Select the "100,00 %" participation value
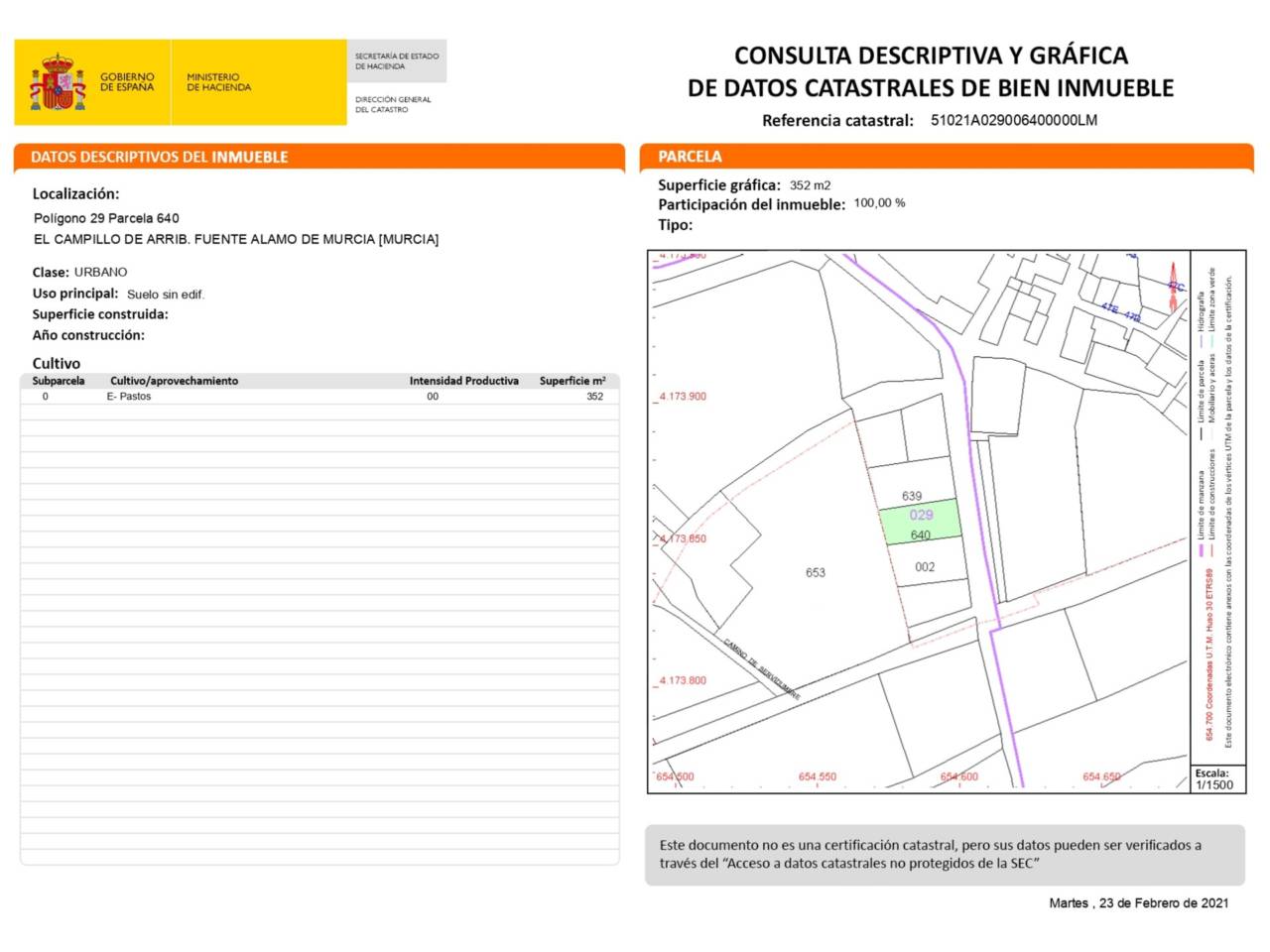Screen dimensions: 1270x952 click(879, 203)
